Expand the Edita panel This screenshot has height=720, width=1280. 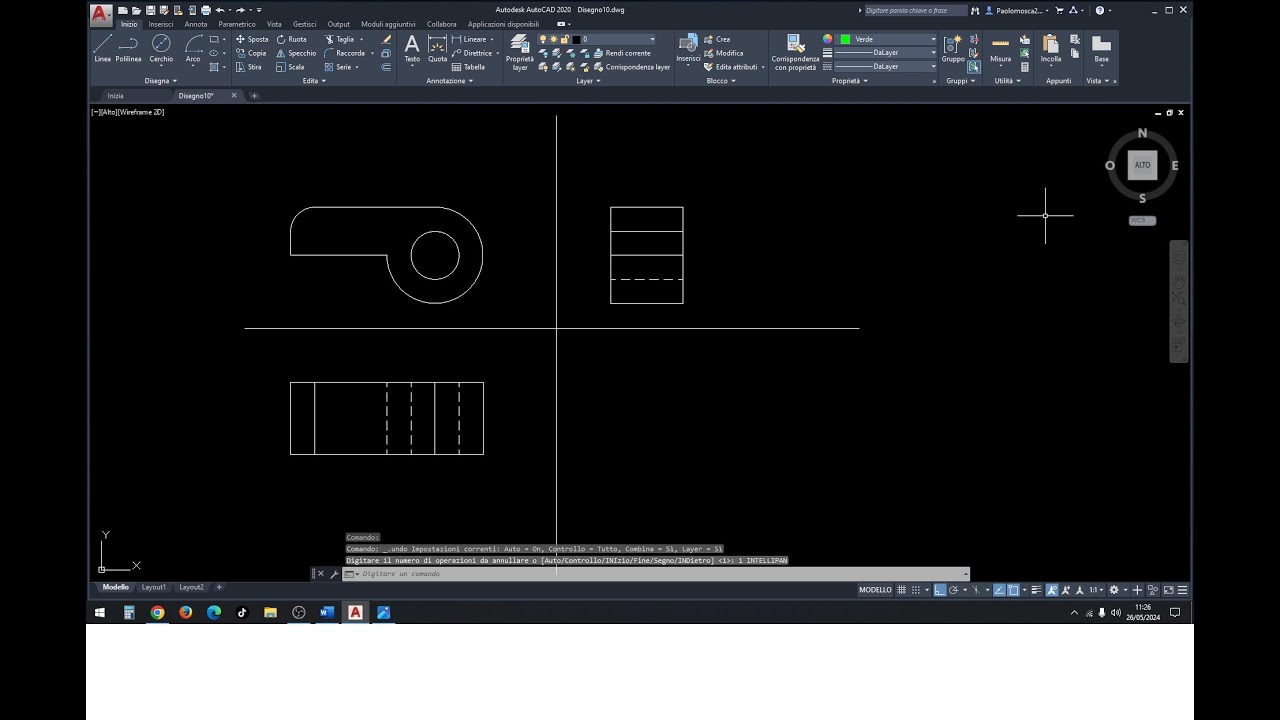(314, 81)
